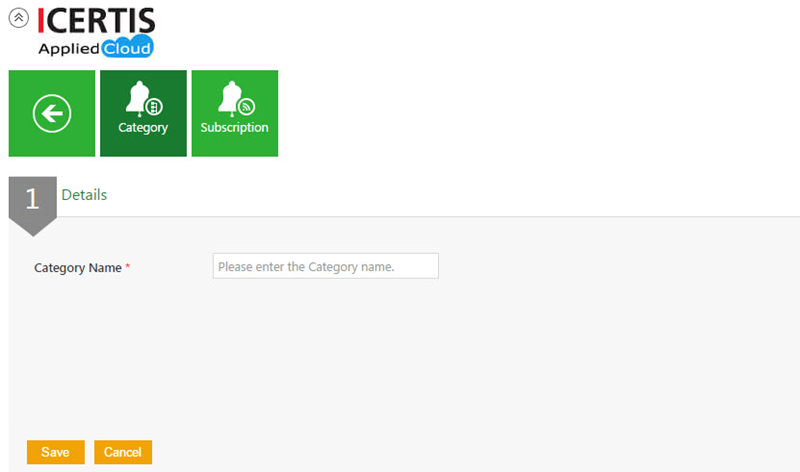Focus the Category name input field

tap(326, 266)
